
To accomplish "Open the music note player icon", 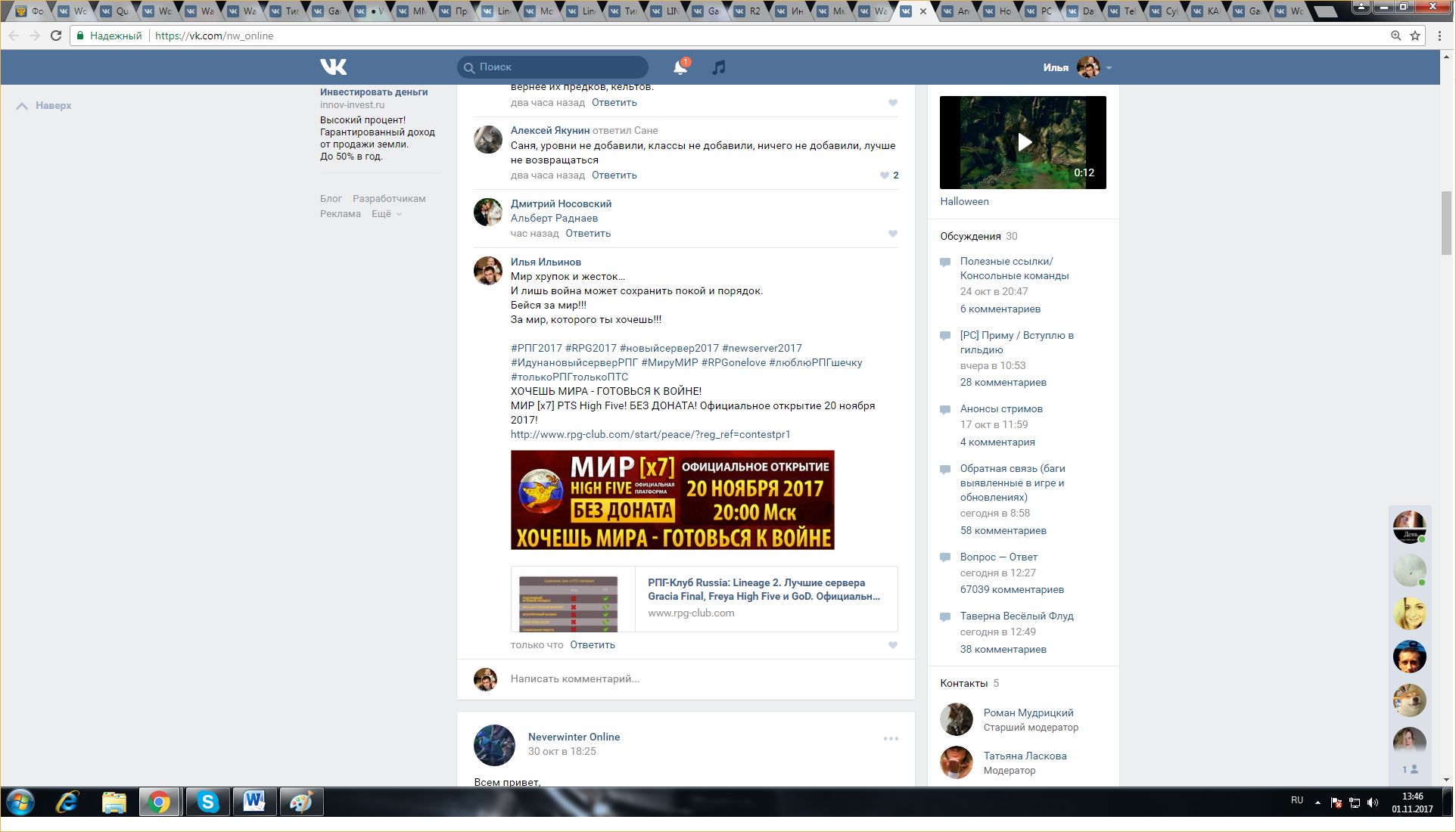I will coord(718,67).
